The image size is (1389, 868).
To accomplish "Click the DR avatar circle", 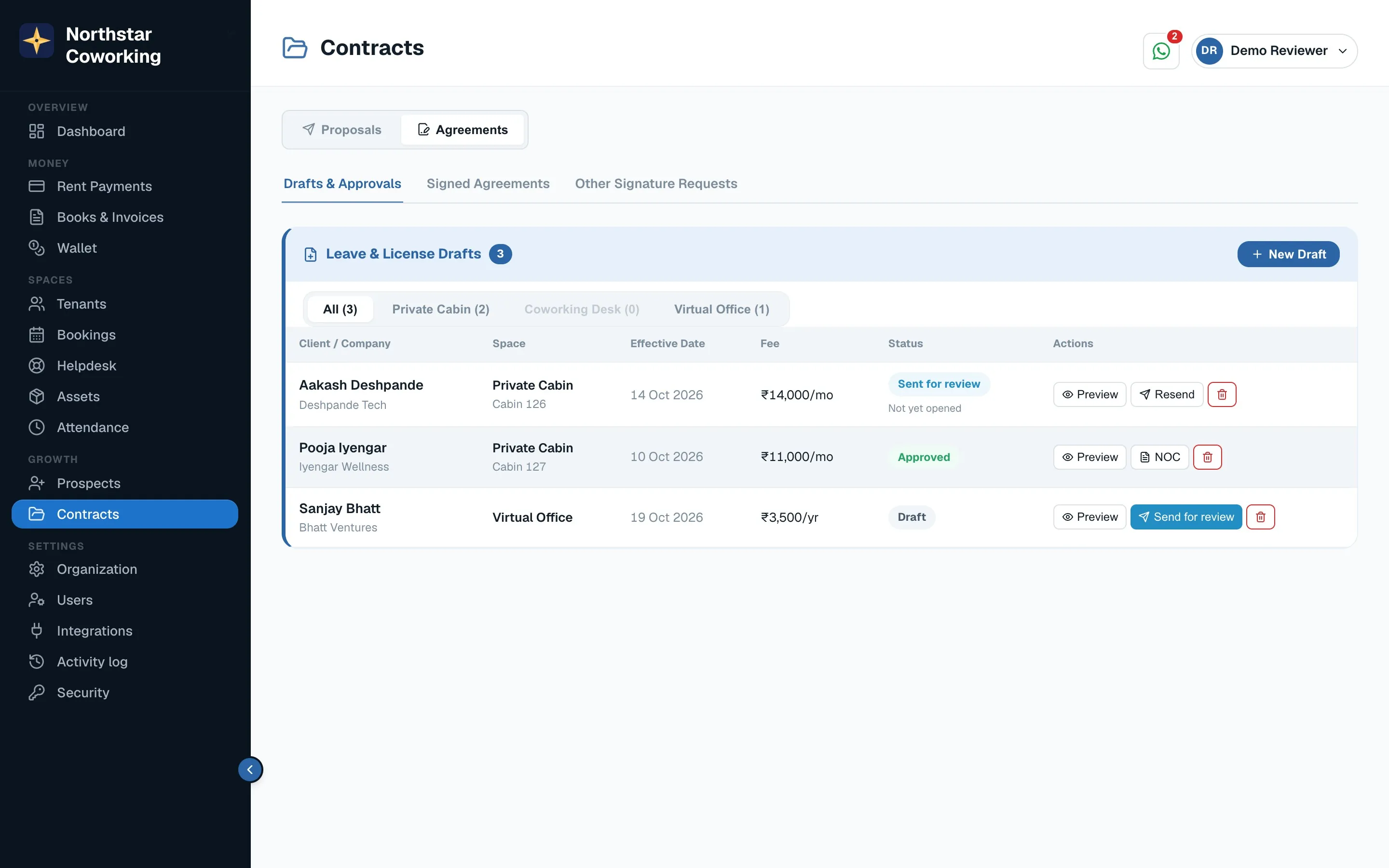I will (1209, 51).
